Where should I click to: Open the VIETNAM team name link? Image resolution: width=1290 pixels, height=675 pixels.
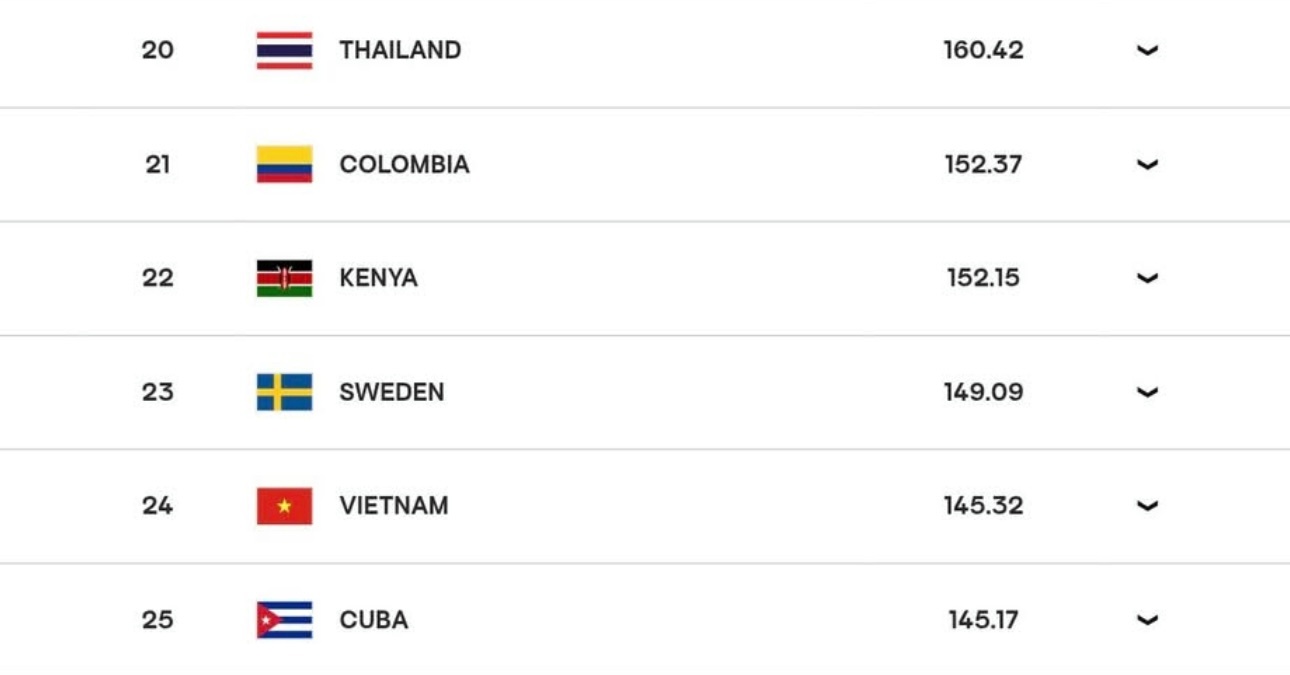(x=393, y=506)
